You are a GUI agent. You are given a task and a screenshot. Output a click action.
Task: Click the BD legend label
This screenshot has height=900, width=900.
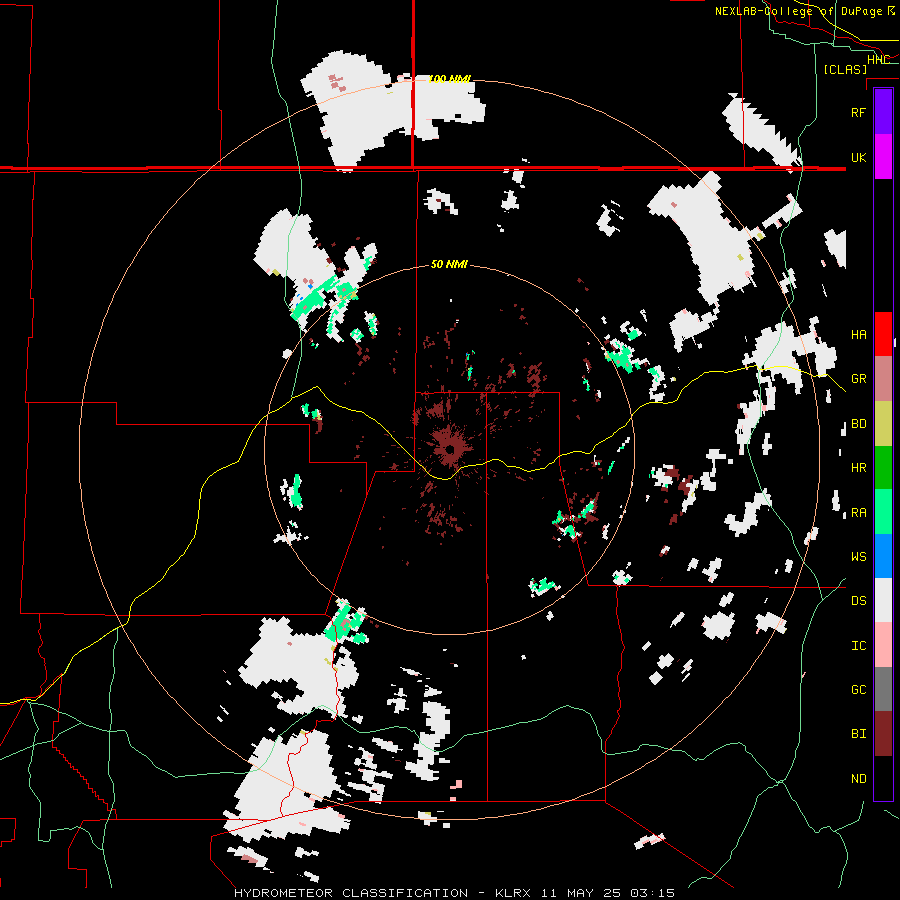pyautogui.click(x=858, y=424)
